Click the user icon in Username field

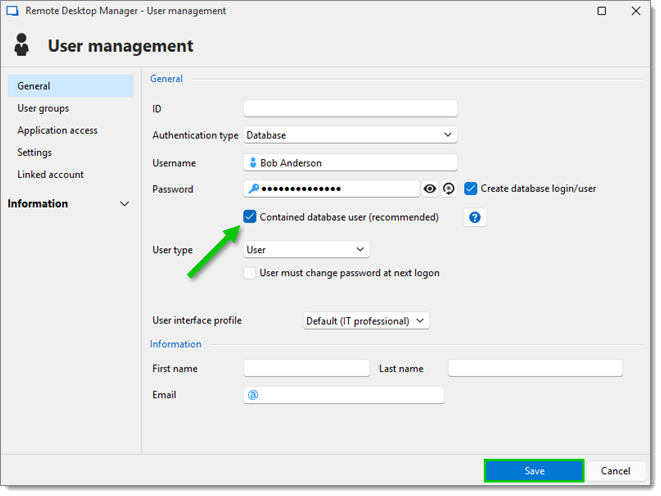point(253,163)
